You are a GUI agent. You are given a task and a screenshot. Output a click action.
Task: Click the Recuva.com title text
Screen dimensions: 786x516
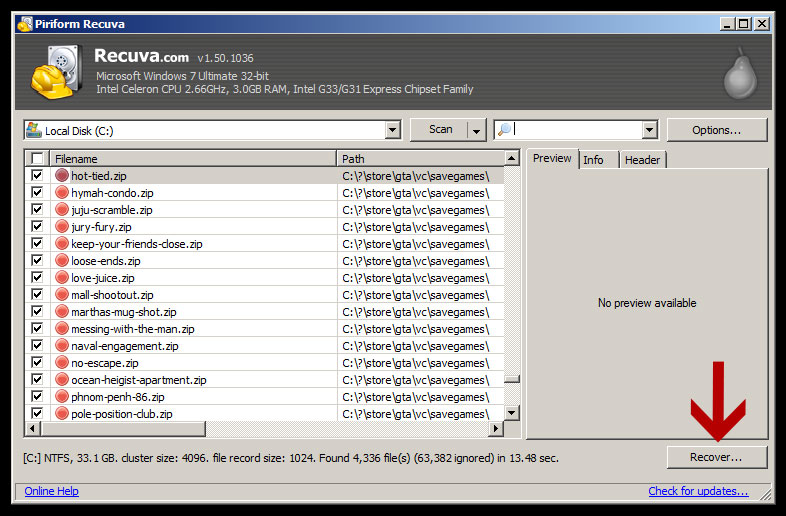141,56
